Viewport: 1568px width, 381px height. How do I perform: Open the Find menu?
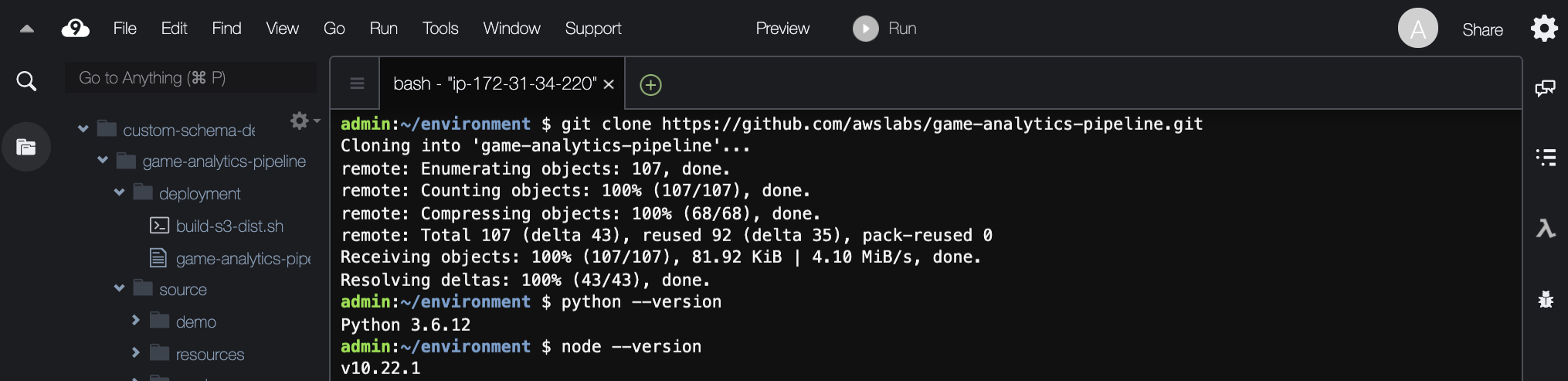[226, 29]
